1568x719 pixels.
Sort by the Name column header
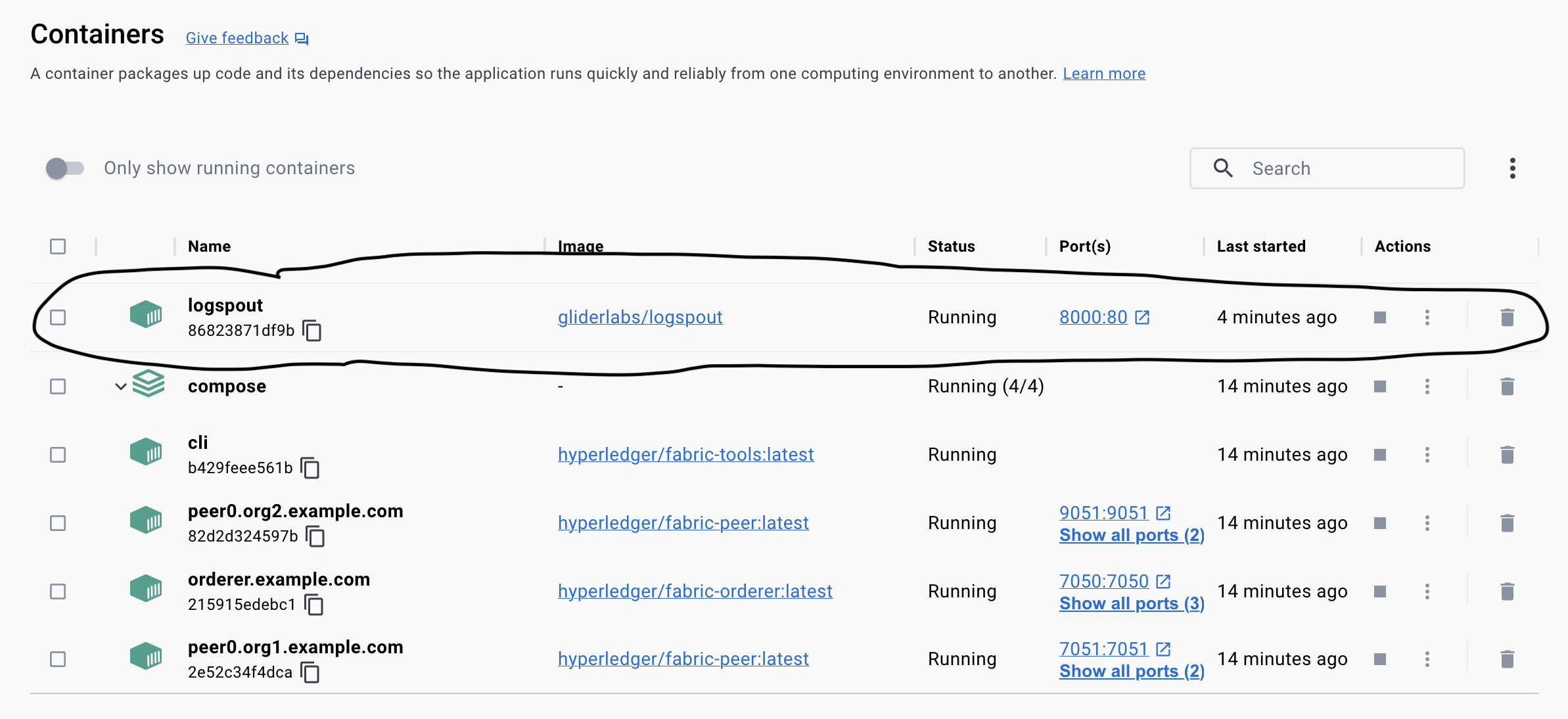209,246
